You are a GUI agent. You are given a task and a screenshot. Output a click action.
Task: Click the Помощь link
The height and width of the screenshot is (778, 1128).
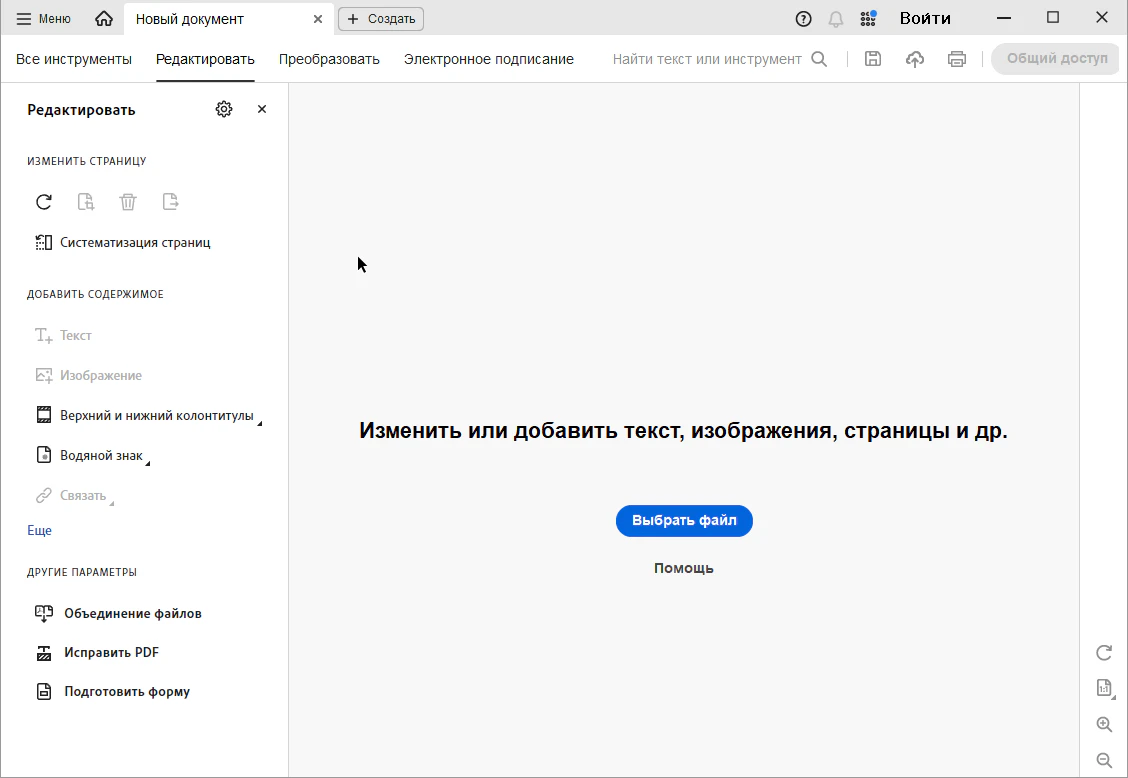coord(684,568)
